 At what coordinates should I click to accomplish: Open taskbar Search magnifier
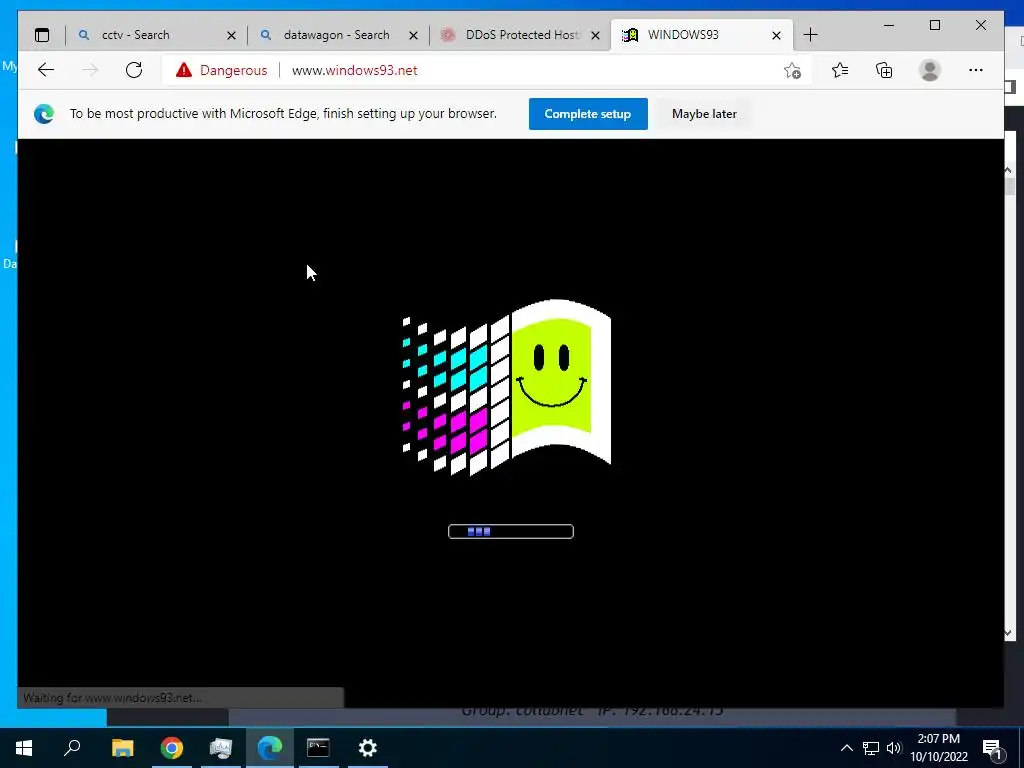pyautogui.click(x=72, y=748)
